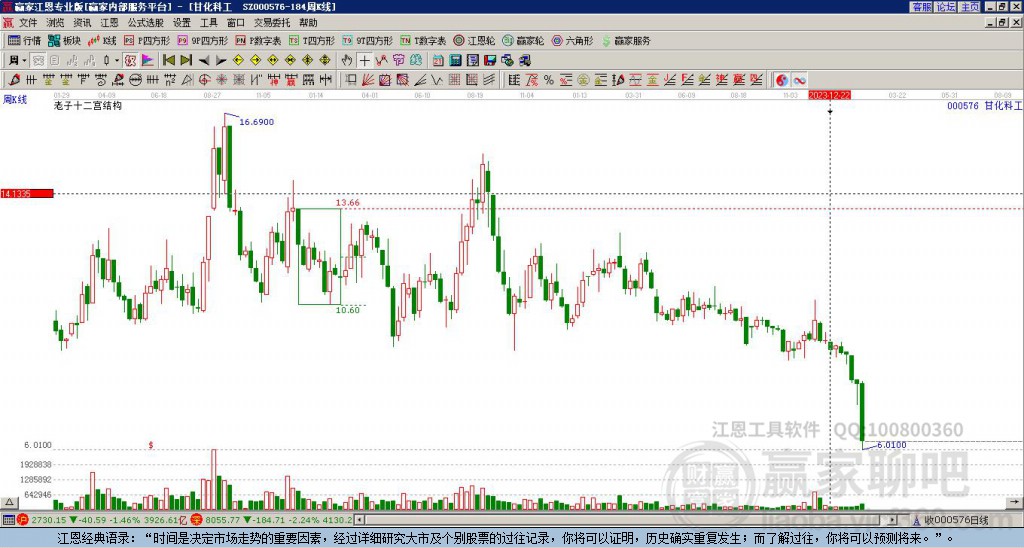The height and width of the screenshot is (548, 1024).
Task: Open the P四方形 tool
Action: point(147,40)
